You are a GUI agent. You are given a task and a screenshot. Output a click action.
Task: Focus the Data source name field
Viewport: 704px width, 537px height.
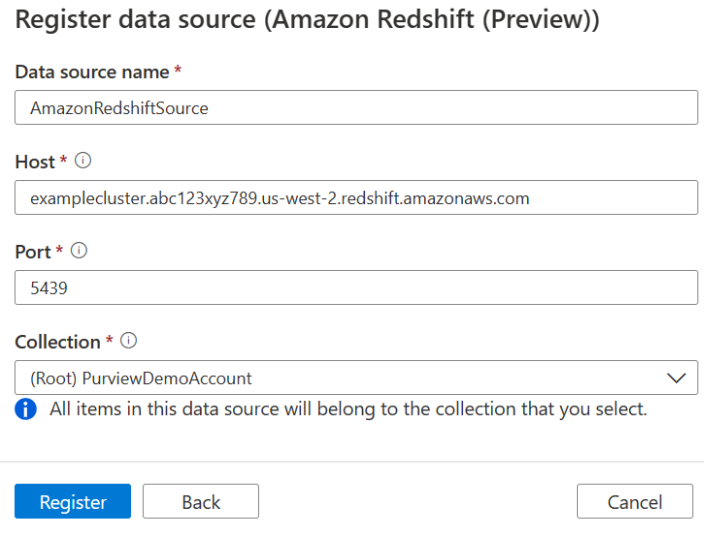(356, 108)
